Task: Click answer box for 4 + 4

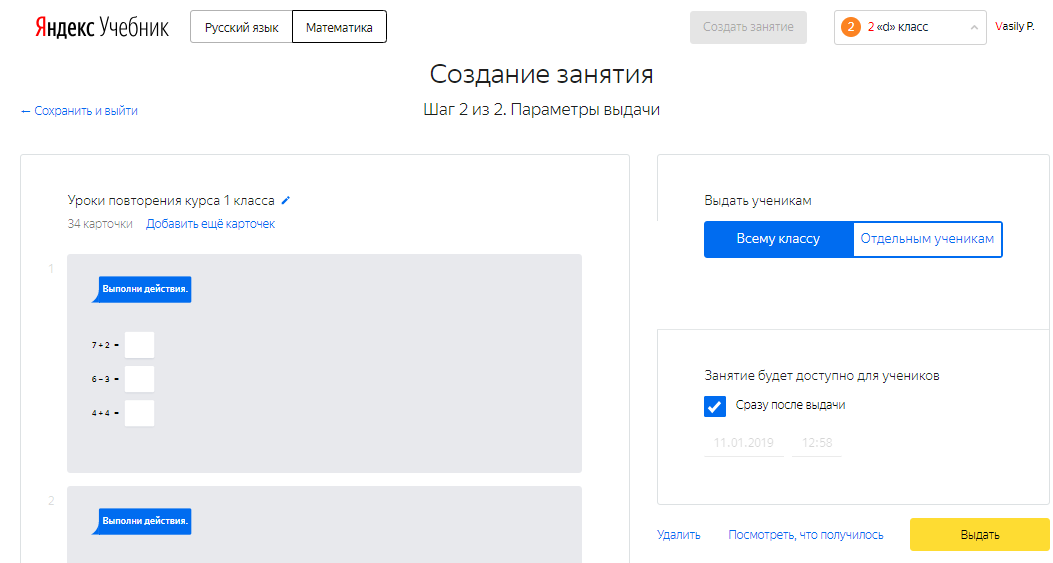Action: tap(140, 413)
